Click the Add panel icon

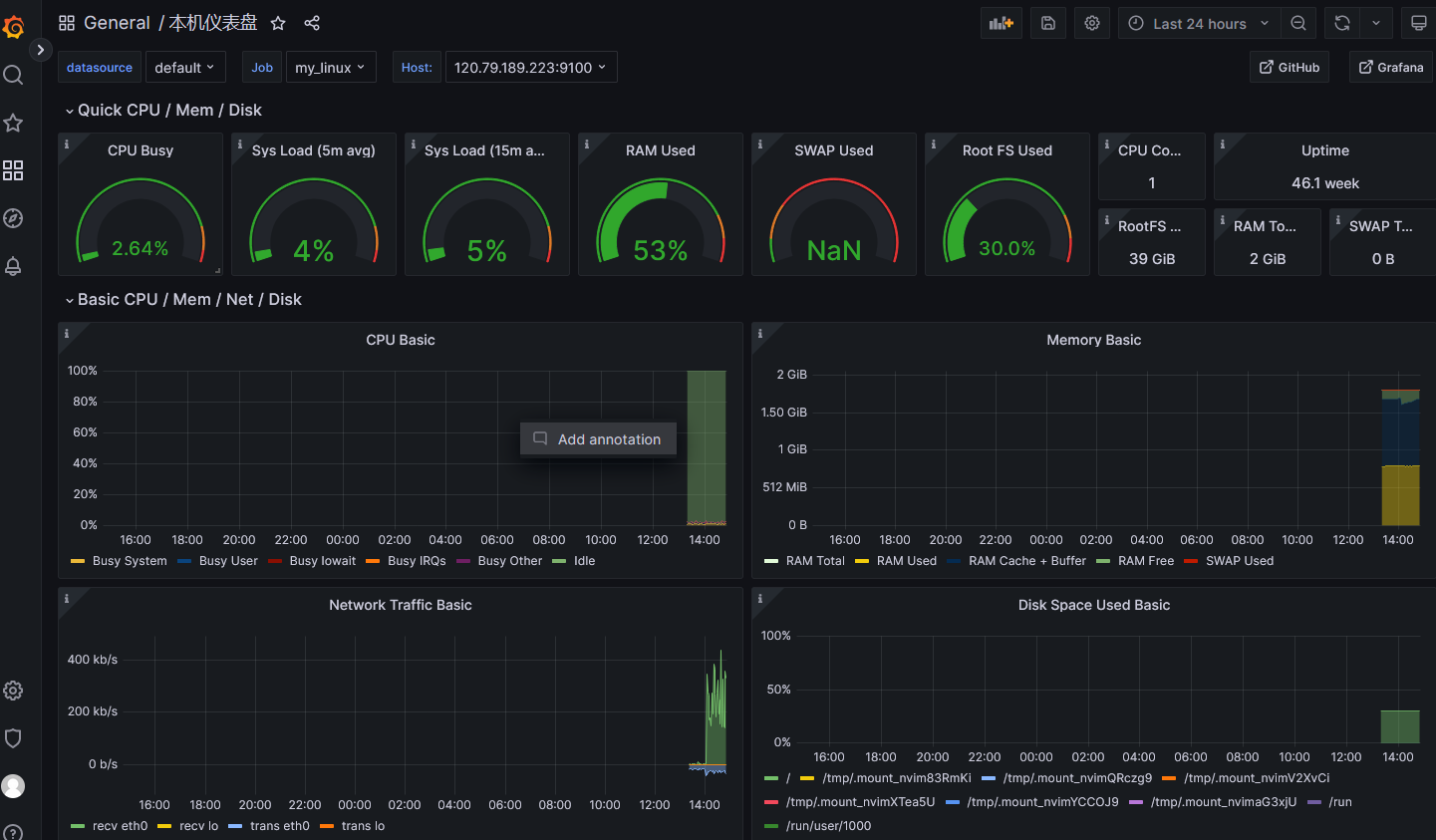coord(1001,23)
